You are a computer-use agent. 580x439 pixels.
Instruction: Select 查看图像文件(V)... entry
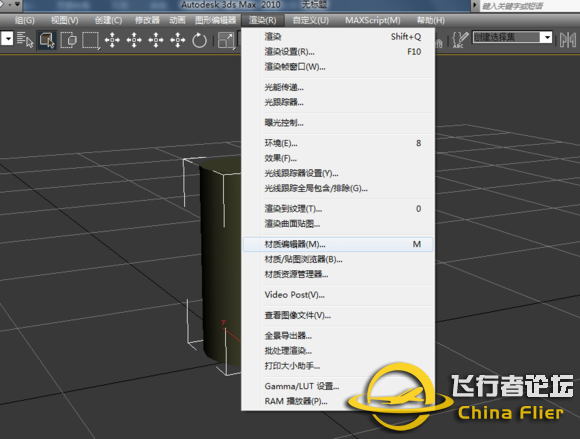coord(338,315)
